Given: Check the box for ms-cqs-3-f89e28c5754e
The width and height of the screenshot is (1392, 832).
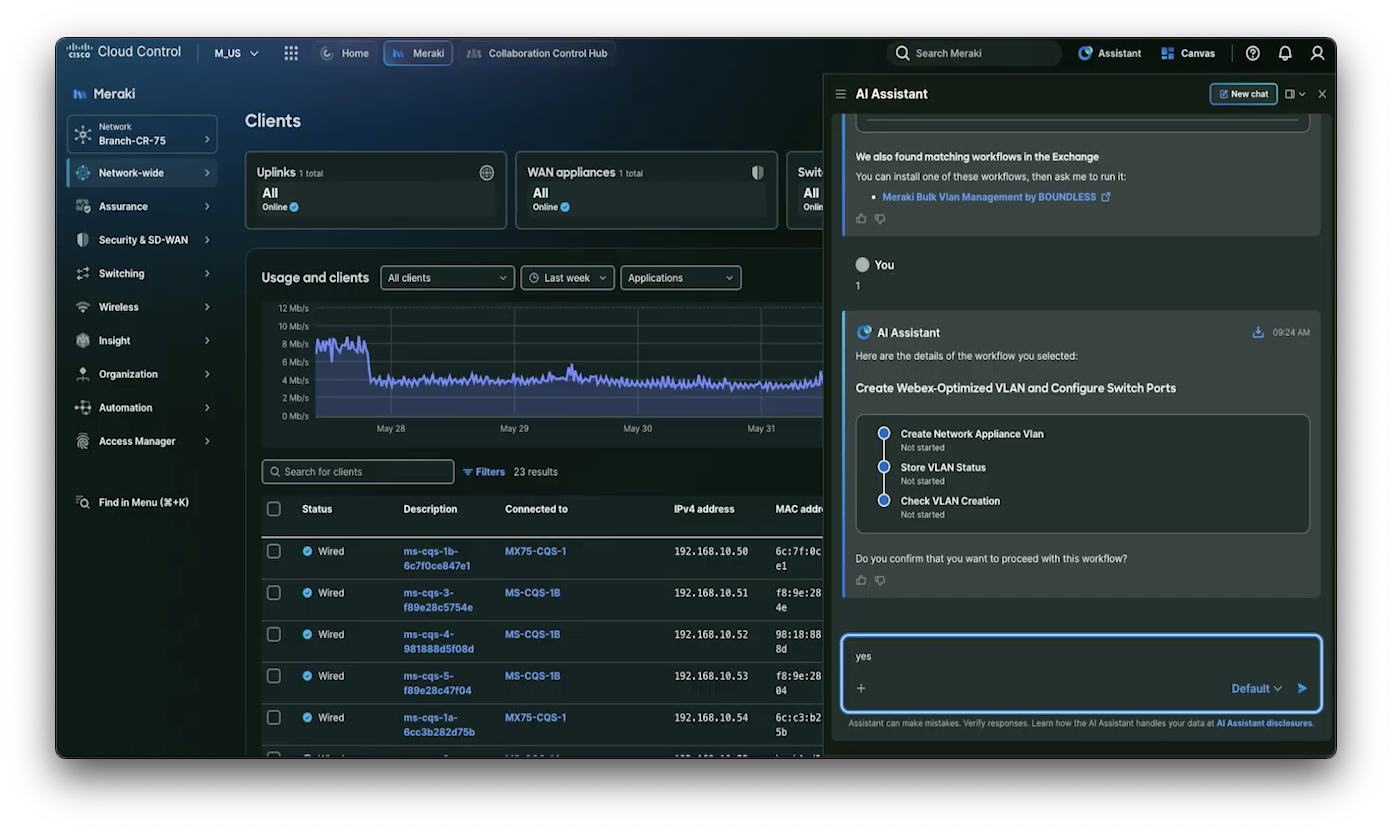Looking at the screenshot, I should point(274,593).
